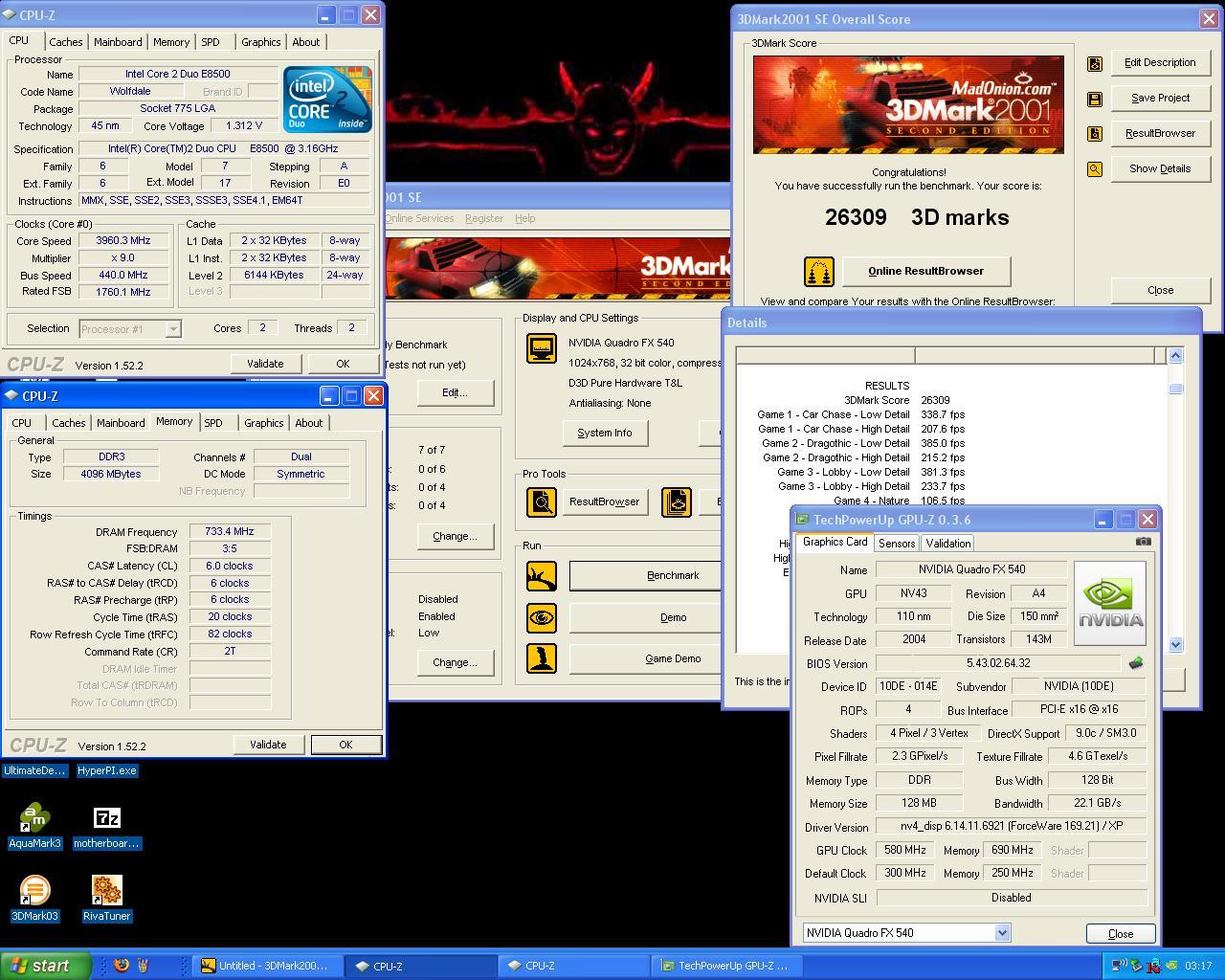Click the Intel Core 2 Duo logo
1225x980 pixels.
pos(327,99)
